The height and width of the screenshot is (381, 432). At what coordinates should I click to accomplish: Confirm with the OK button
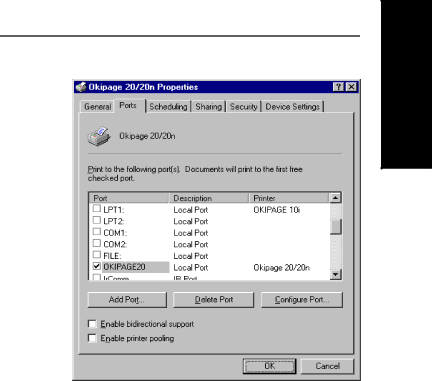(269, 366)
